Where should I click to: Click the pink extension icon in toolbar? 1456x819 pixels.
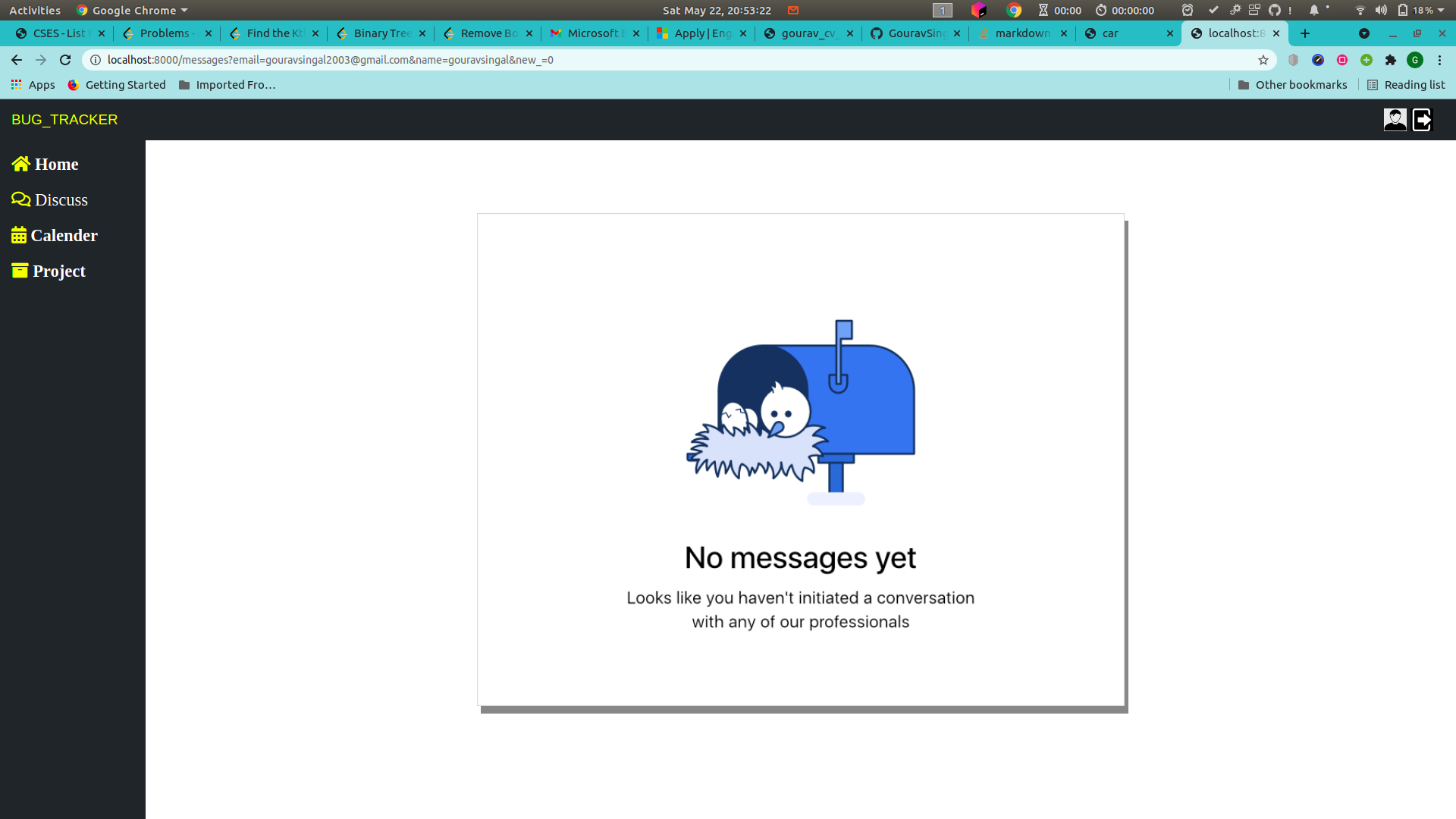point(1342,60)
